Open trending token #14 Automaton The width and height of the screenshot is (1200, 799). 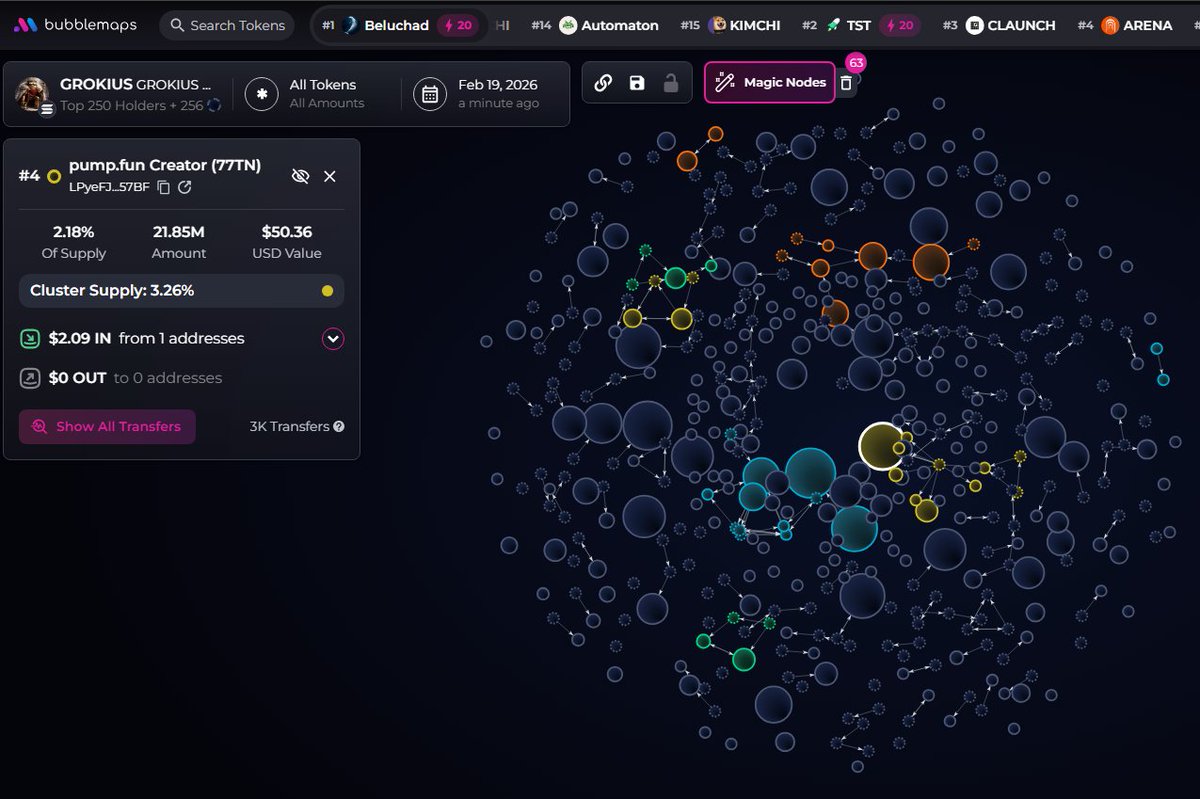point(595,25)
